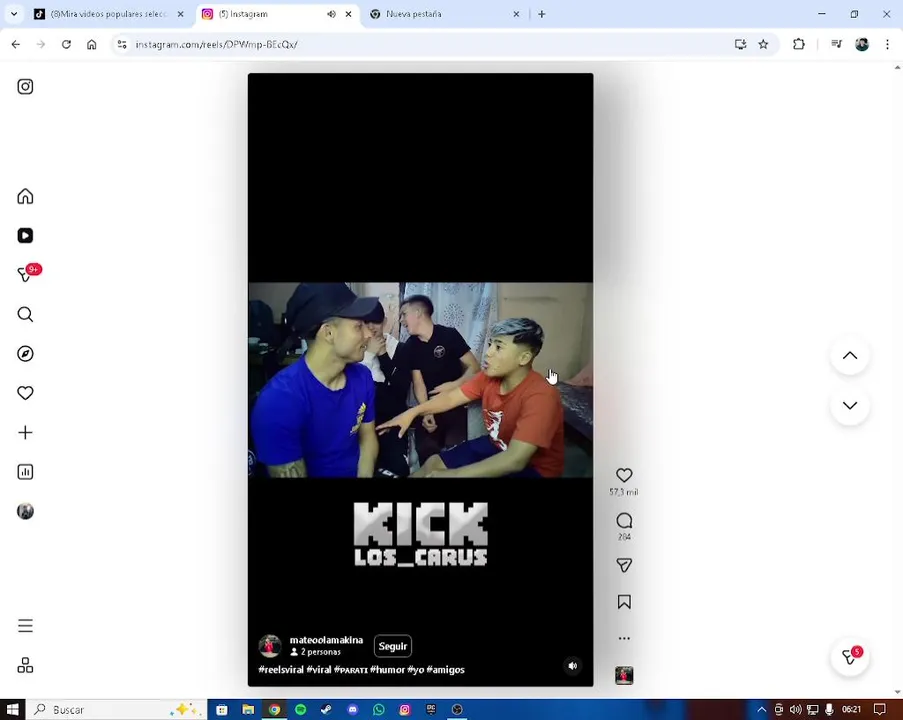Pause the reel by clicking the video
Viewport: 903px width, 720px height.
pyautogui.click(x=420, y=380)
